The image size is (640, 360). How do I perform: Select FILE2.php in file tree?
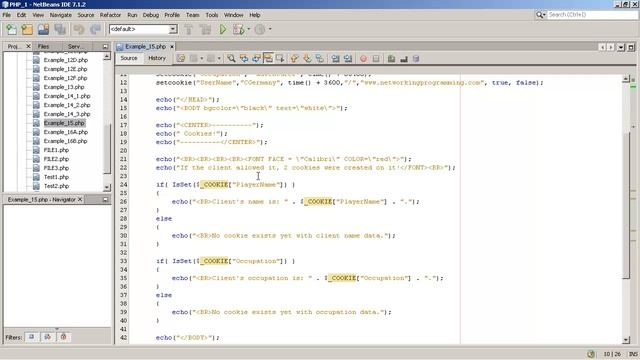click(x=56, y=159)
